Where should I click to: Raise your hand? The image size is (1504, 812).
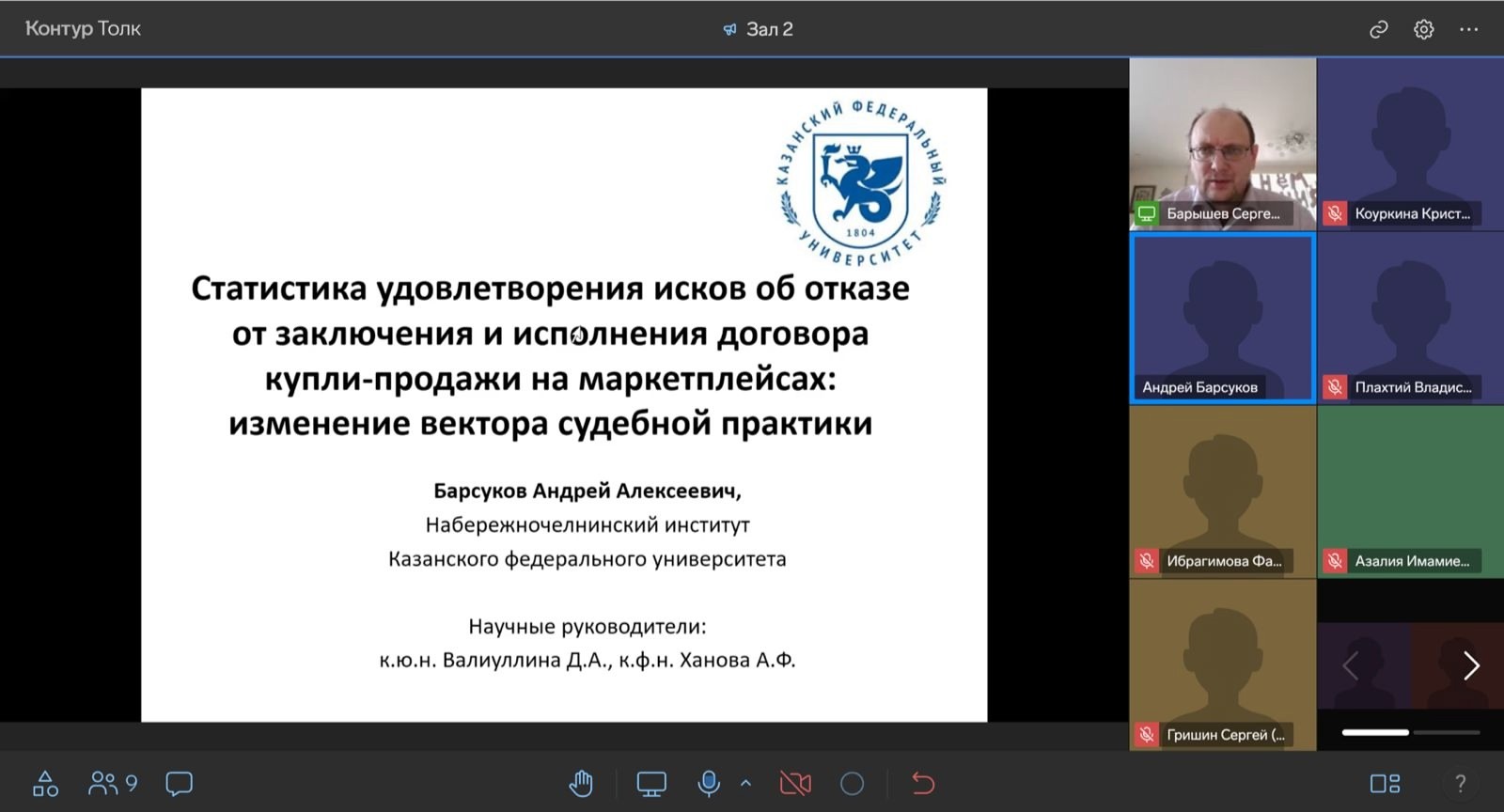[581, 783]
